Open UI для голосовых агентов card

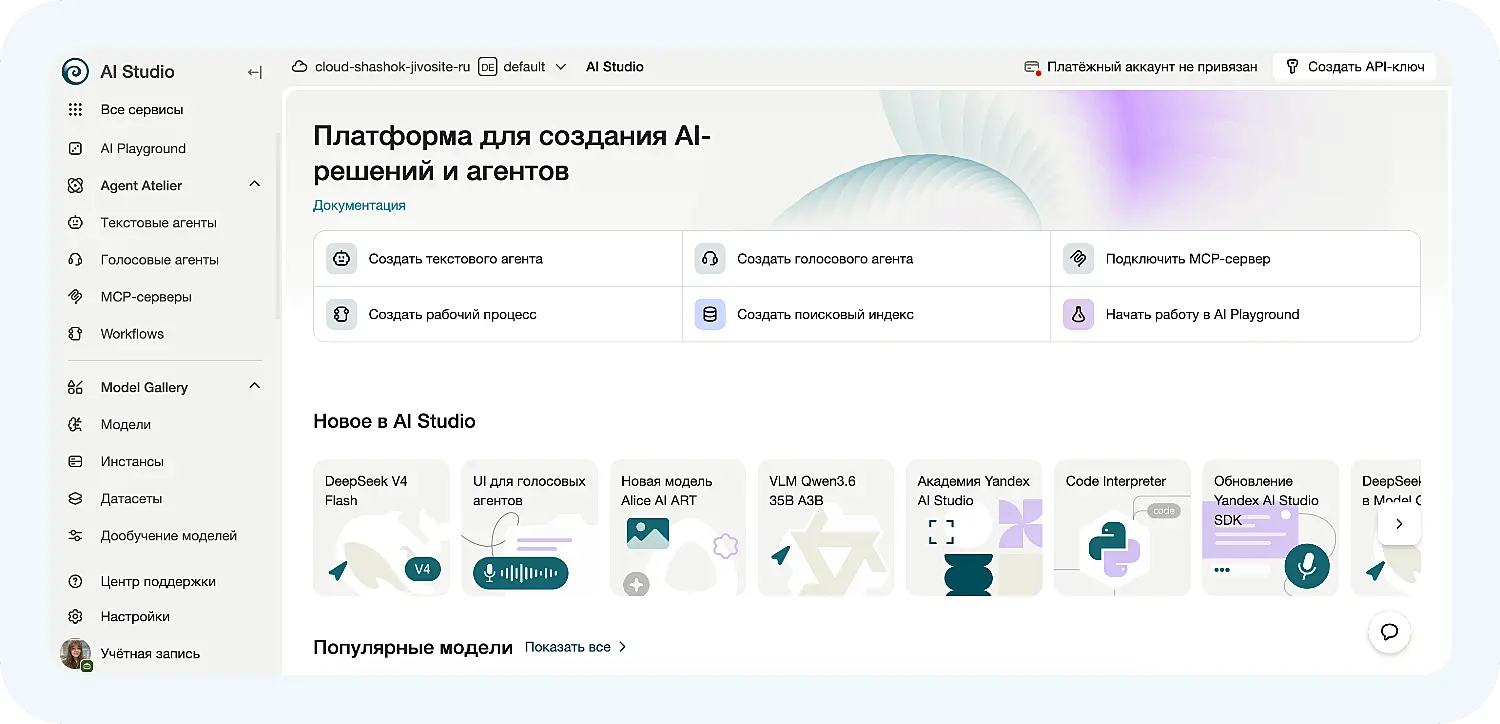(x=529, y=528)
